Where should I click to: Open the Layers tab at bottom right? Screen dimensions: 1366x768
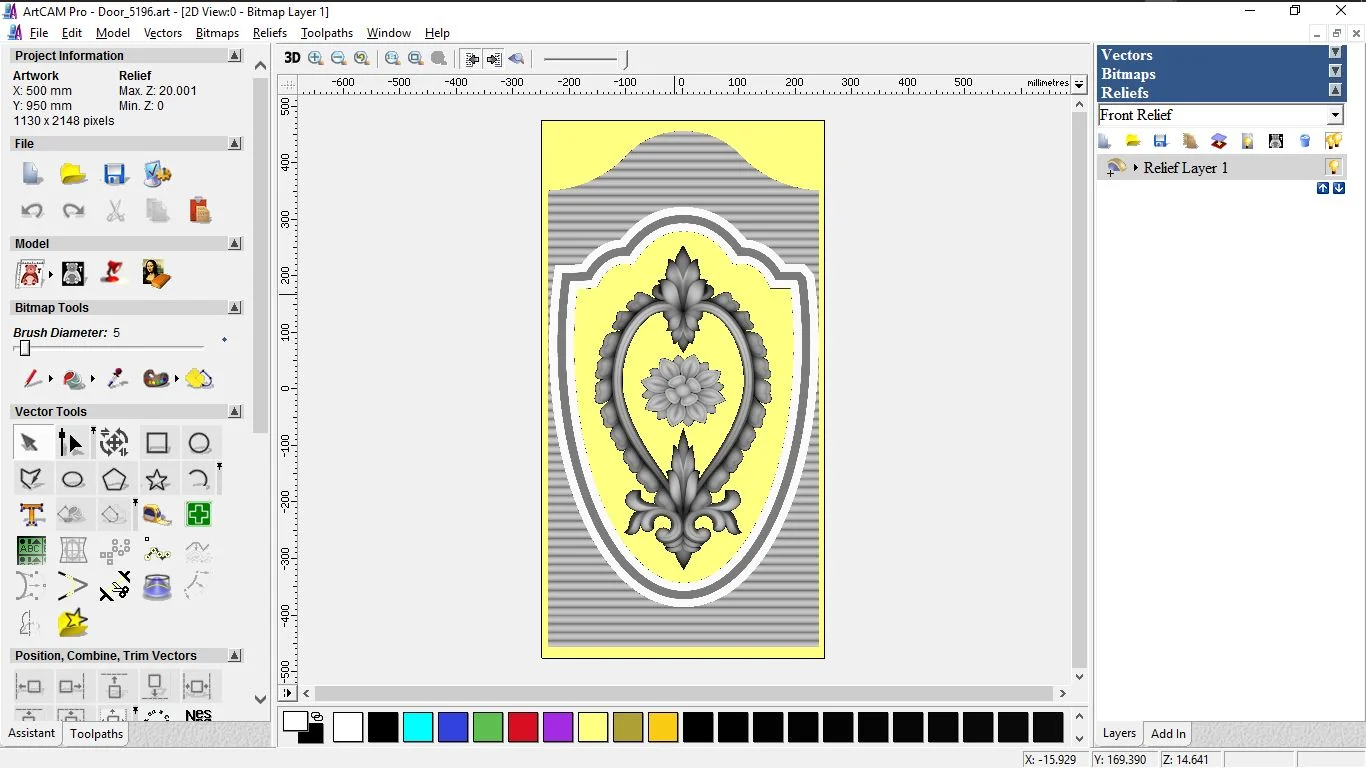point(1118,733)
